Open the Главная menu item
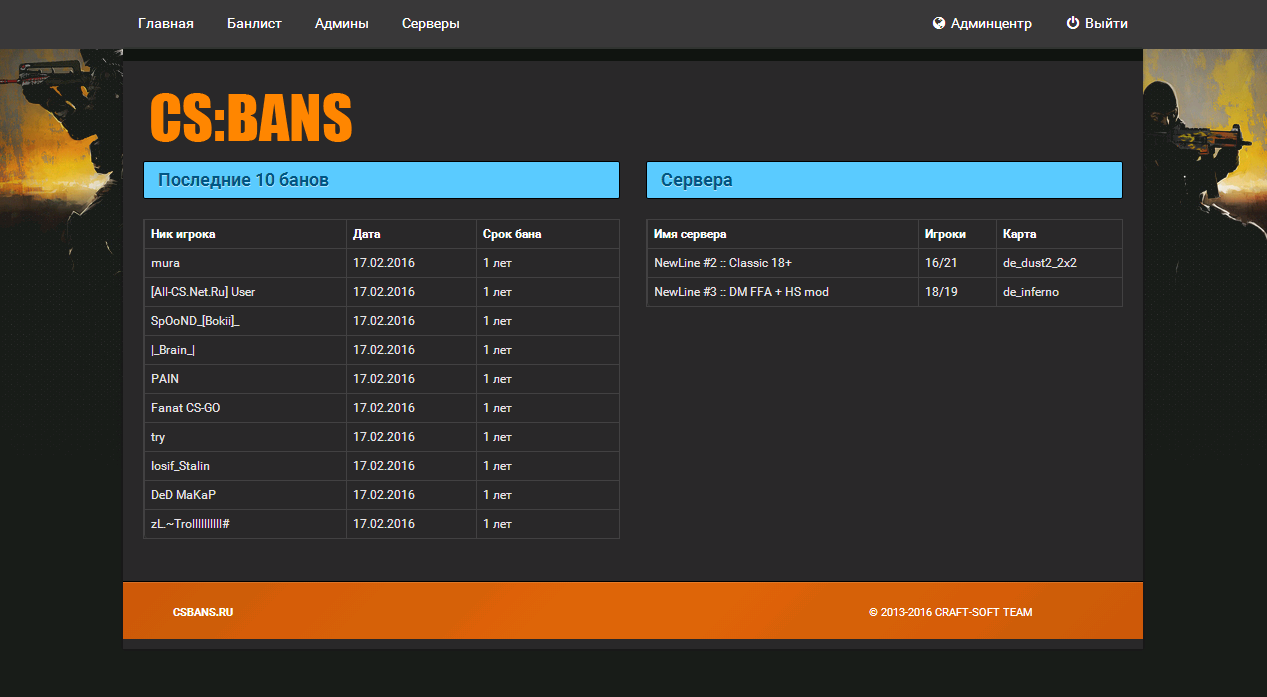The width and height of the screenshot is (1267, 697). (166, 23)
